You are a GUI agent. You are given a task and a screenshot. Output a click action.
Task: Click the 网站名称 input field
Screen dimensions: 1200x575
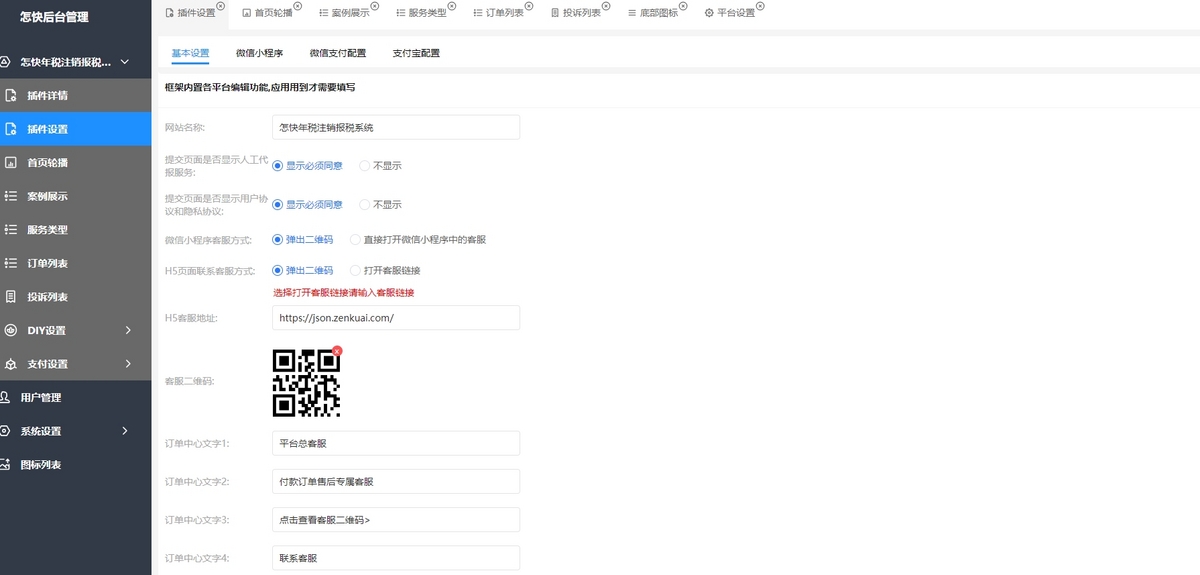point(396,127)
